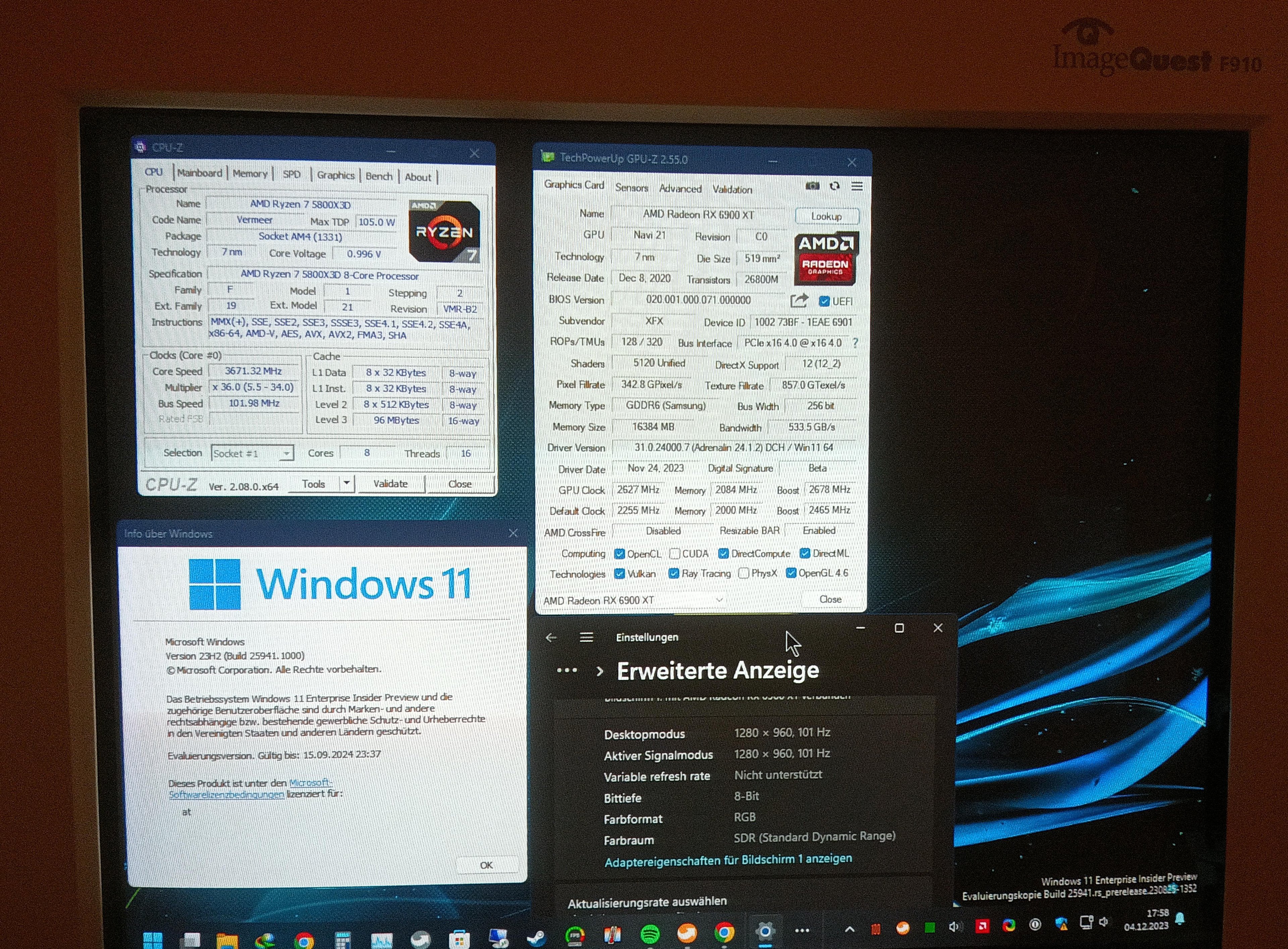Screen dimensions: 1288x949
Task: Toggle the CUDA checkbox
Action: (x=675, y=554)
